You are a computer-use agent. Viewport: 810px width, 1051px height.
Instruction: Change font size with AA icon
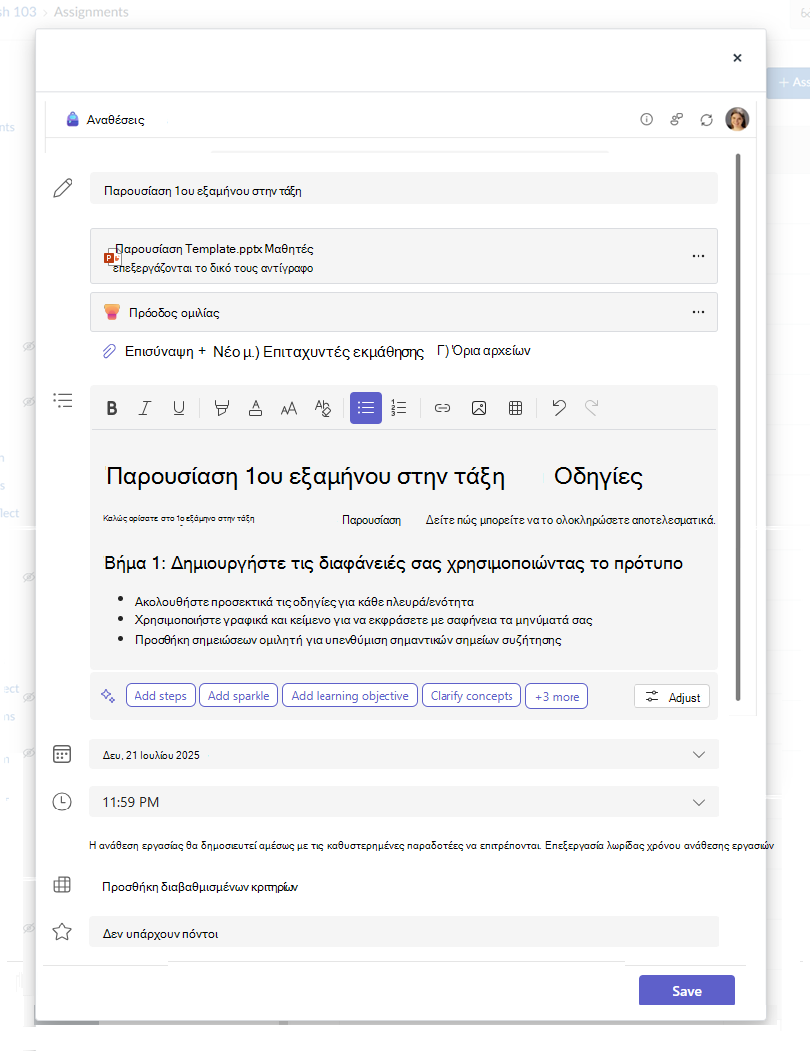pos(289,408)
